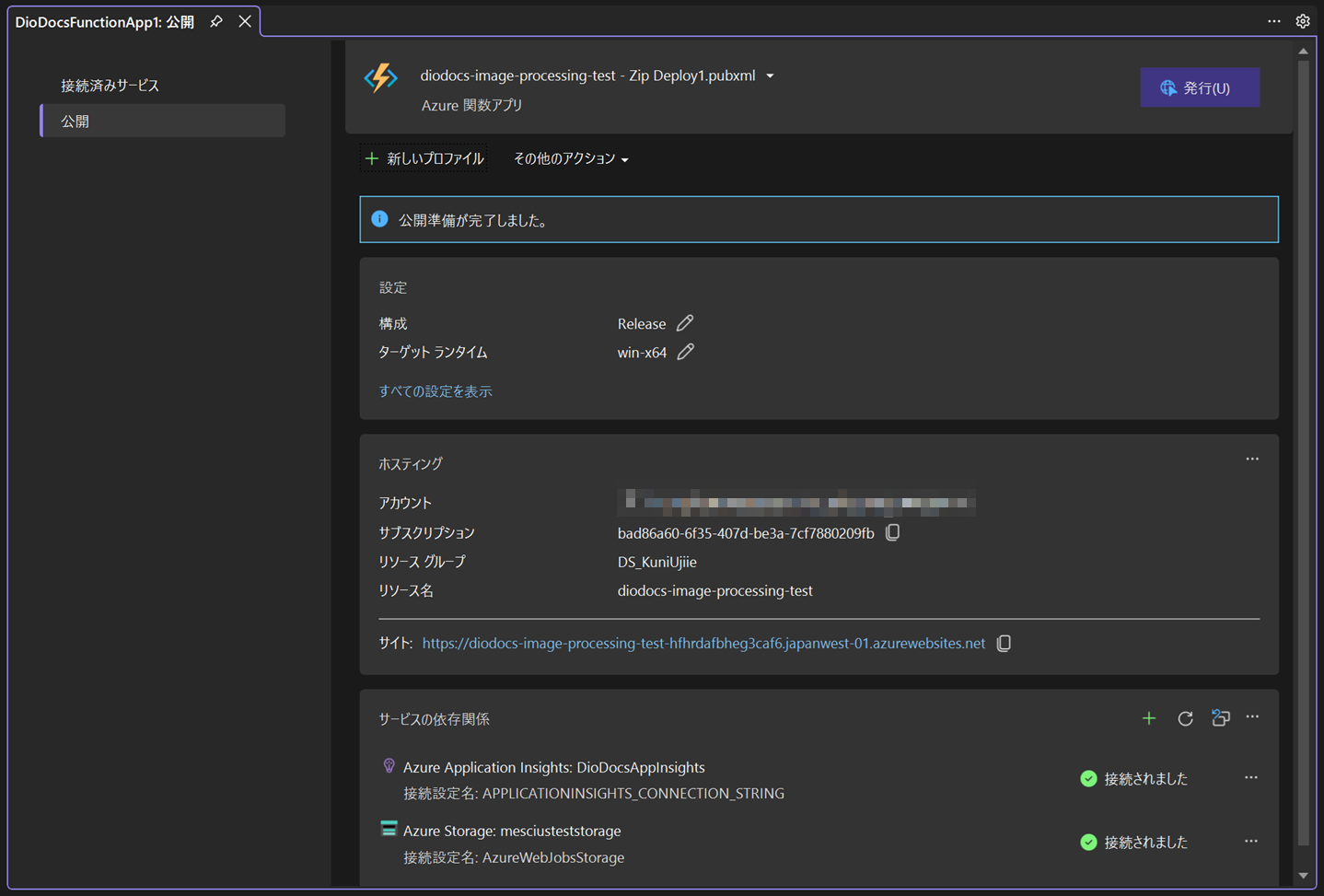Open the その他のアクション dropdown
Screen dimensions: 1324x896
[571, 158]
